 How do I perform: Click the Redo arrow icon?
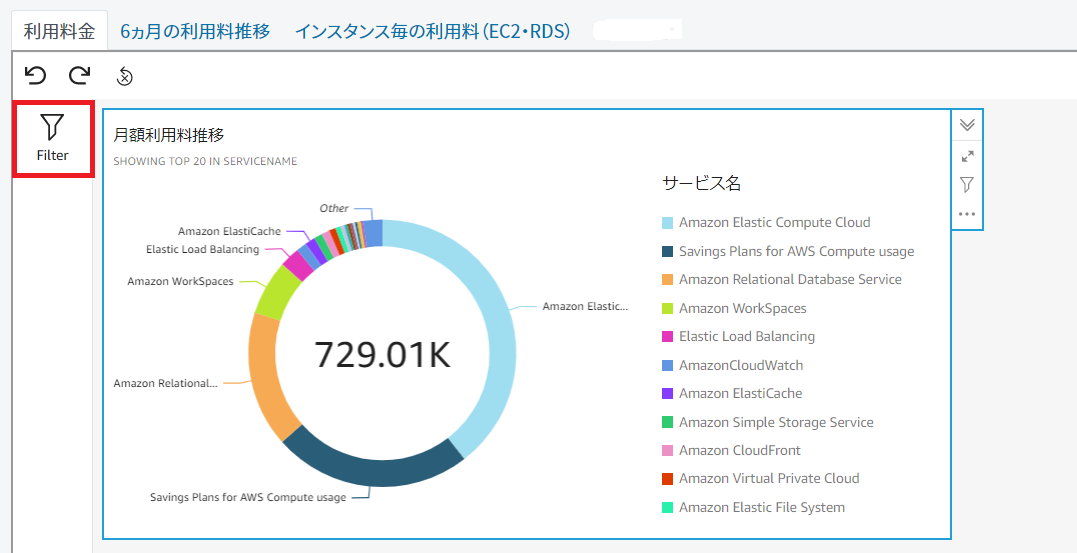click(x=80, y=75)
